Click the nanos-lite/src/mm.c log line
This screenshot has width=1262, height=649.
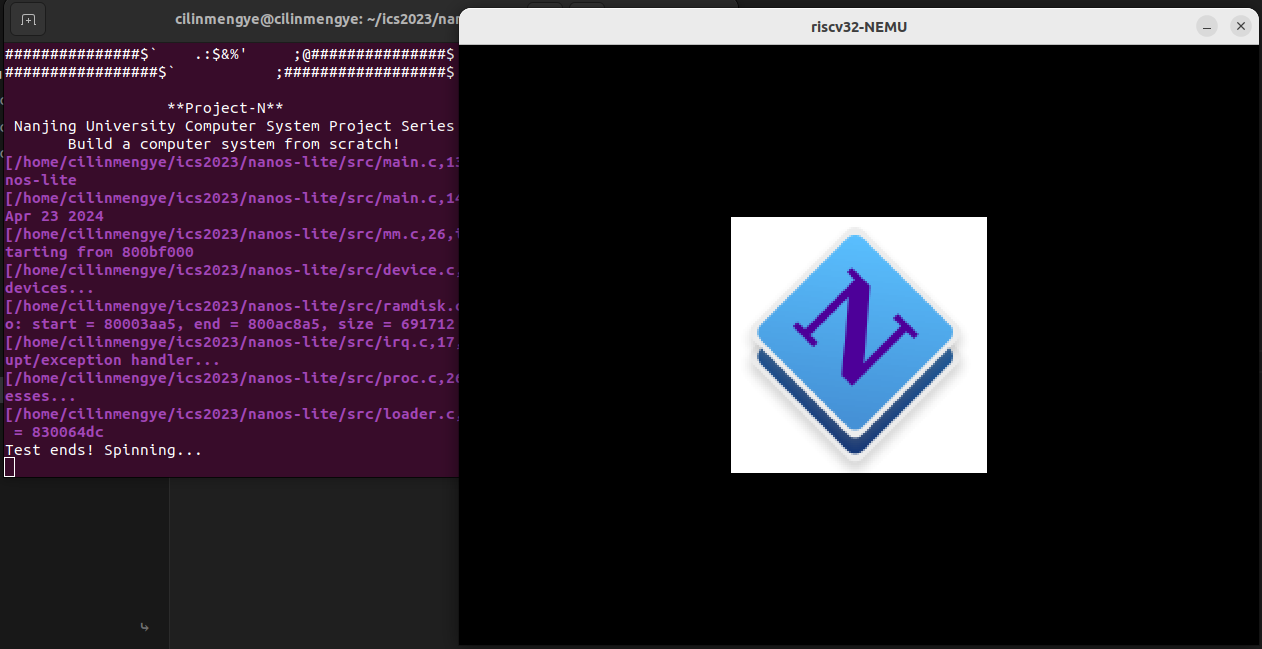(x=231, y=234)
